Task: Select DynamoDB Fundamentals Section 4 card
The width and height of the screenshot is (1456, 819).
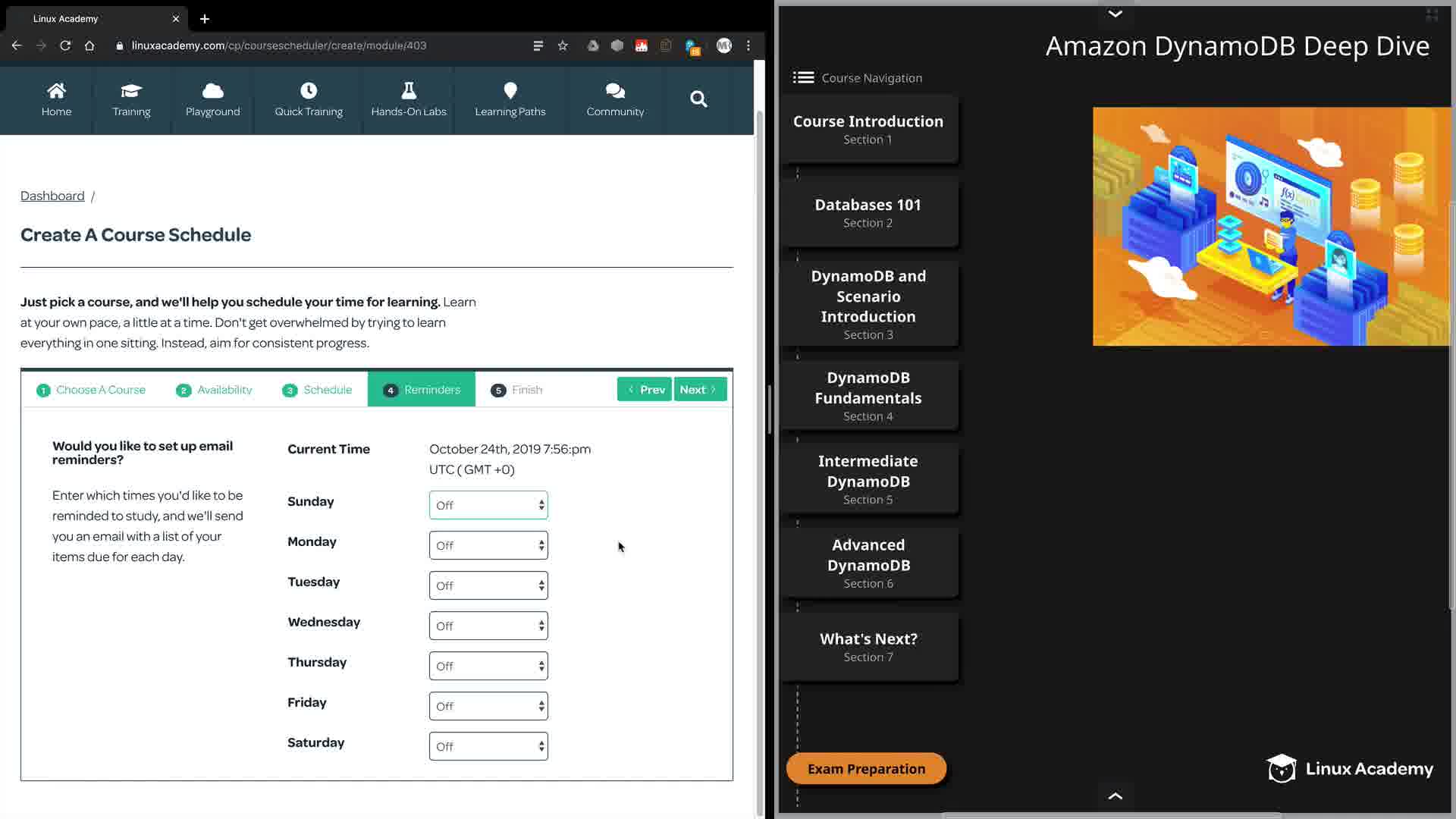Action: pos(868,396)
